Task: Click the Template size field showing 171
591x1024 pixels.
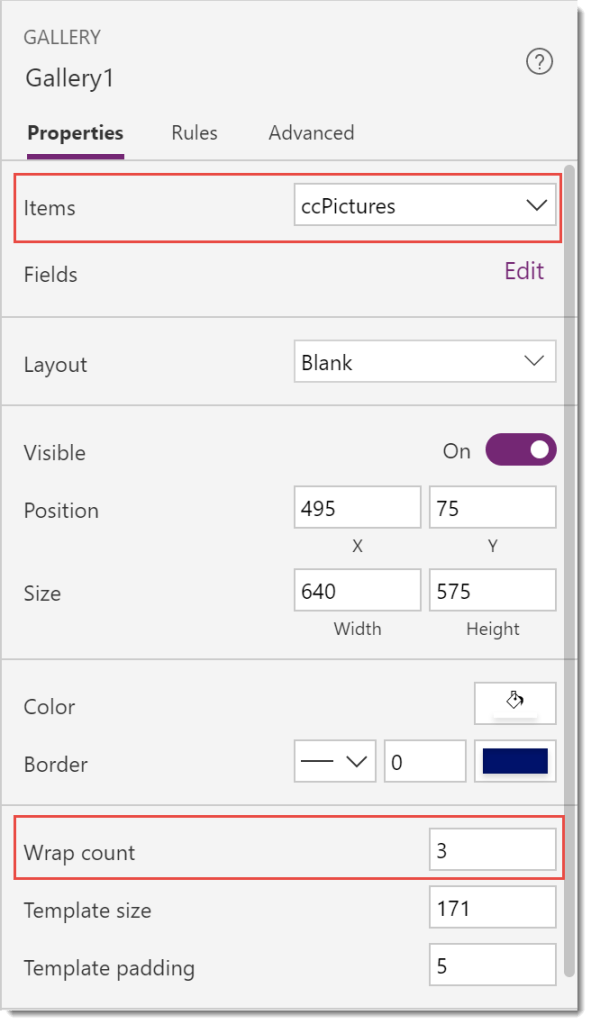Action: [492, 907]
